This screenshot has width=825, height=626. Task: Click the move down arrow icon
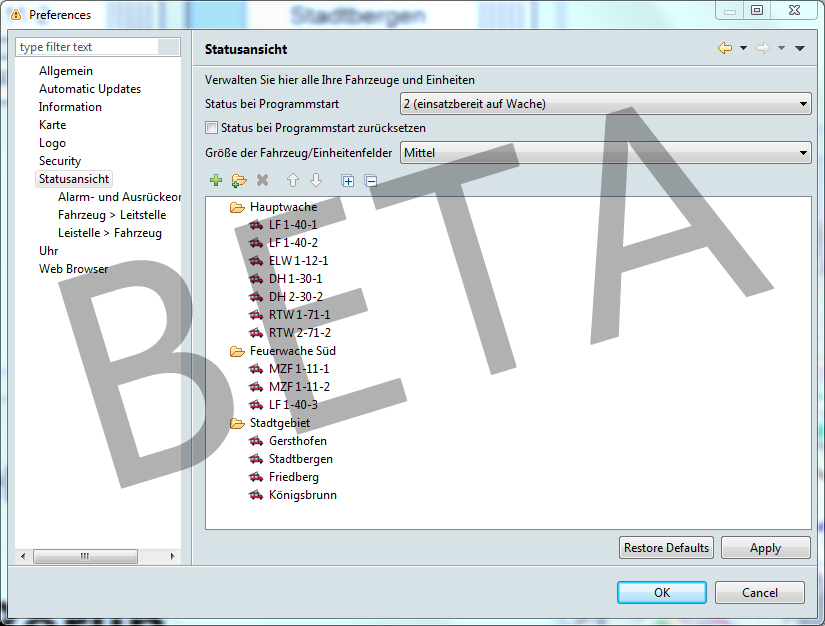click(316, 181)
